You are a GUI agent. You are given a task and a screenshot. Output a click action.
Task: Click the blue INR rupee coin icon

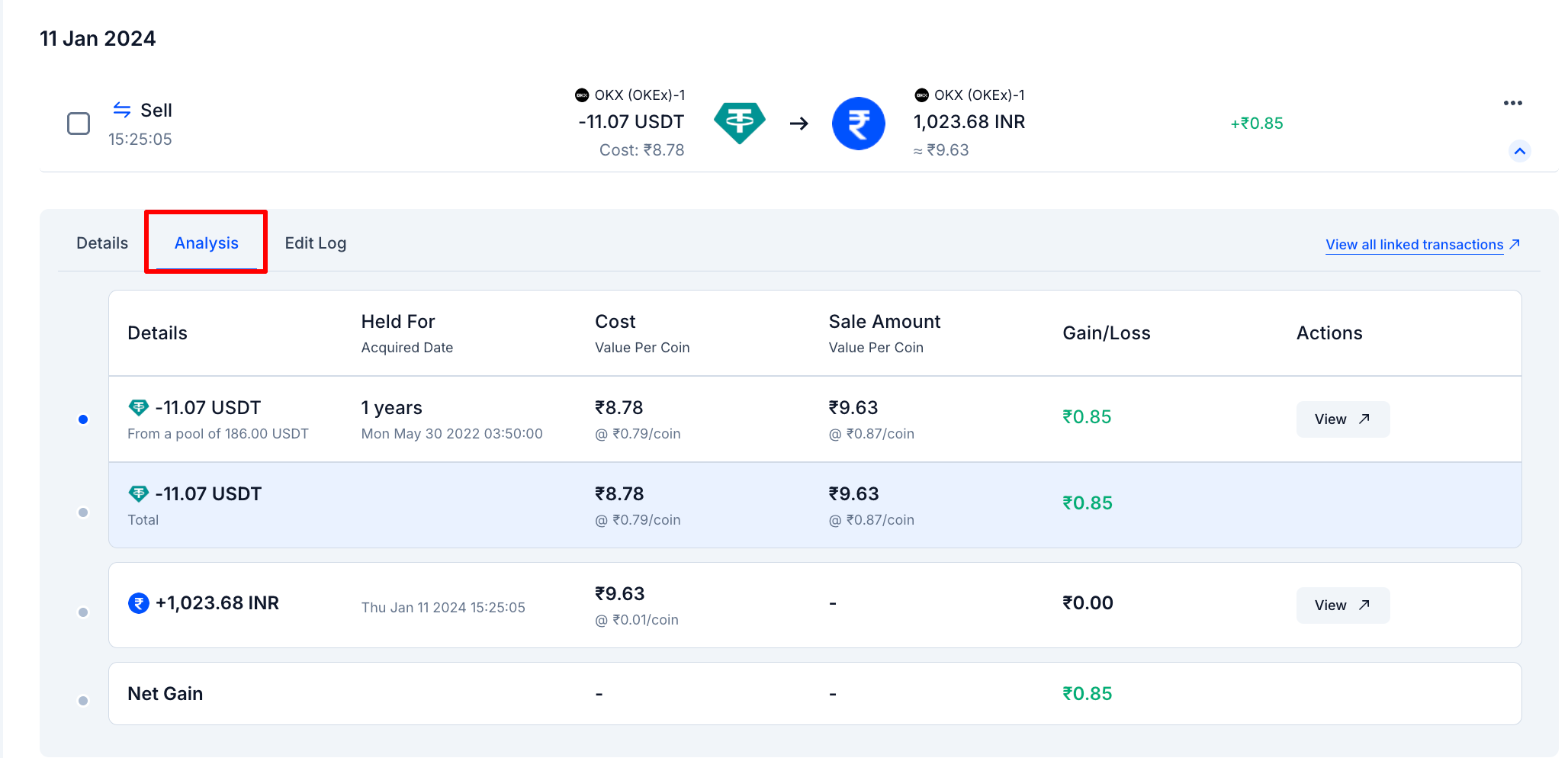858,123
